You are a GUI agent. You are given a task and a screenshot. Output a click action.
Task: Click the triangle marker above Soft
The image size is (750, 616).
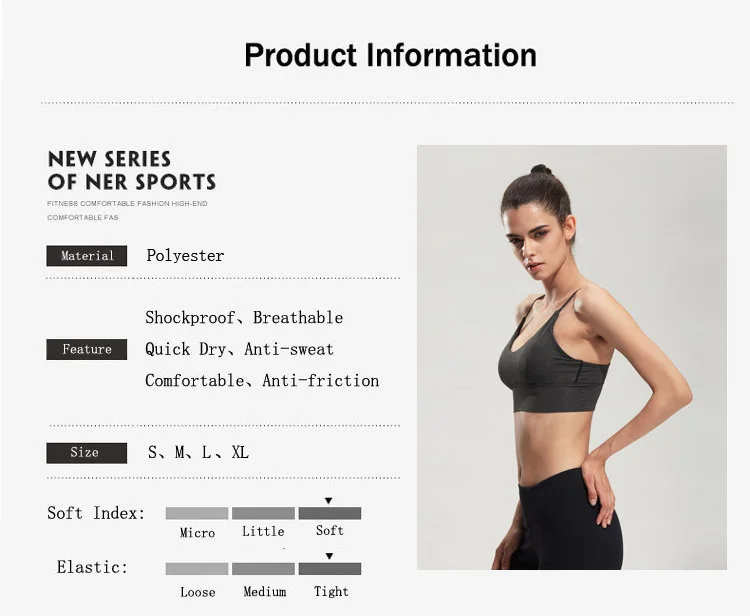pos(328,501)
